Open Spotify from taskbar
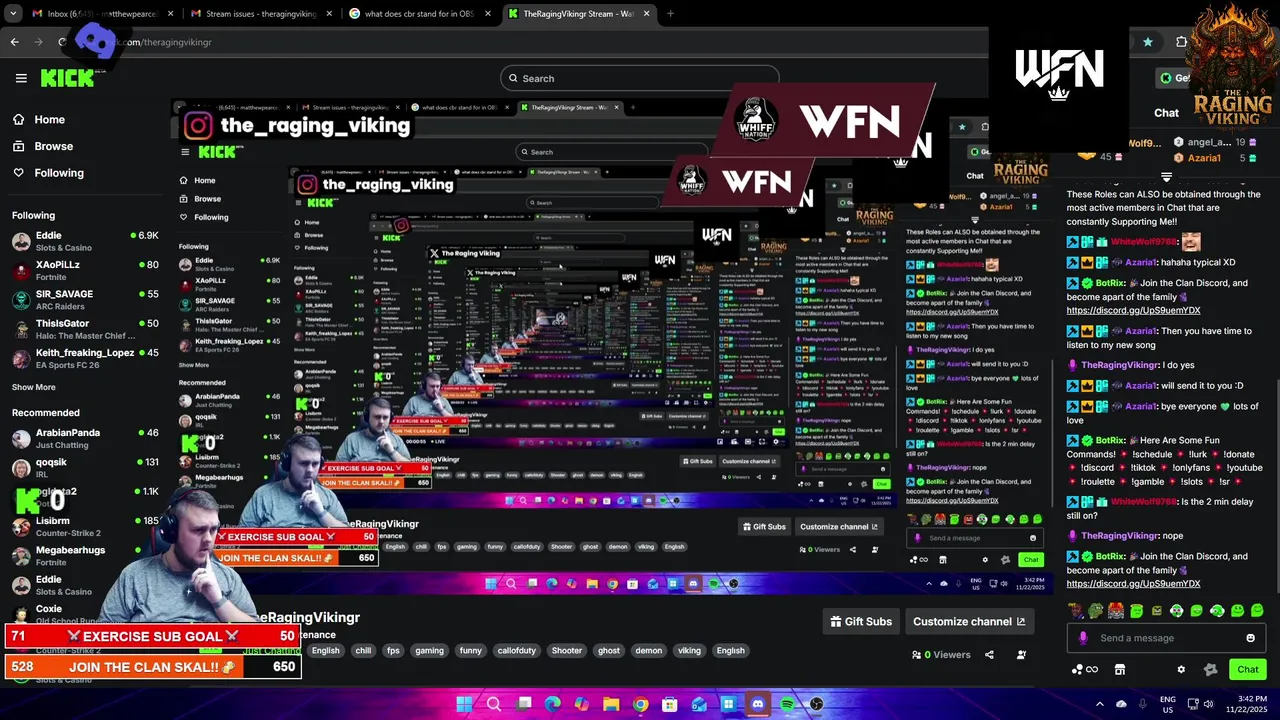Image resolution: width=1280 pixels, height=720 pixels. coord(787,704)
